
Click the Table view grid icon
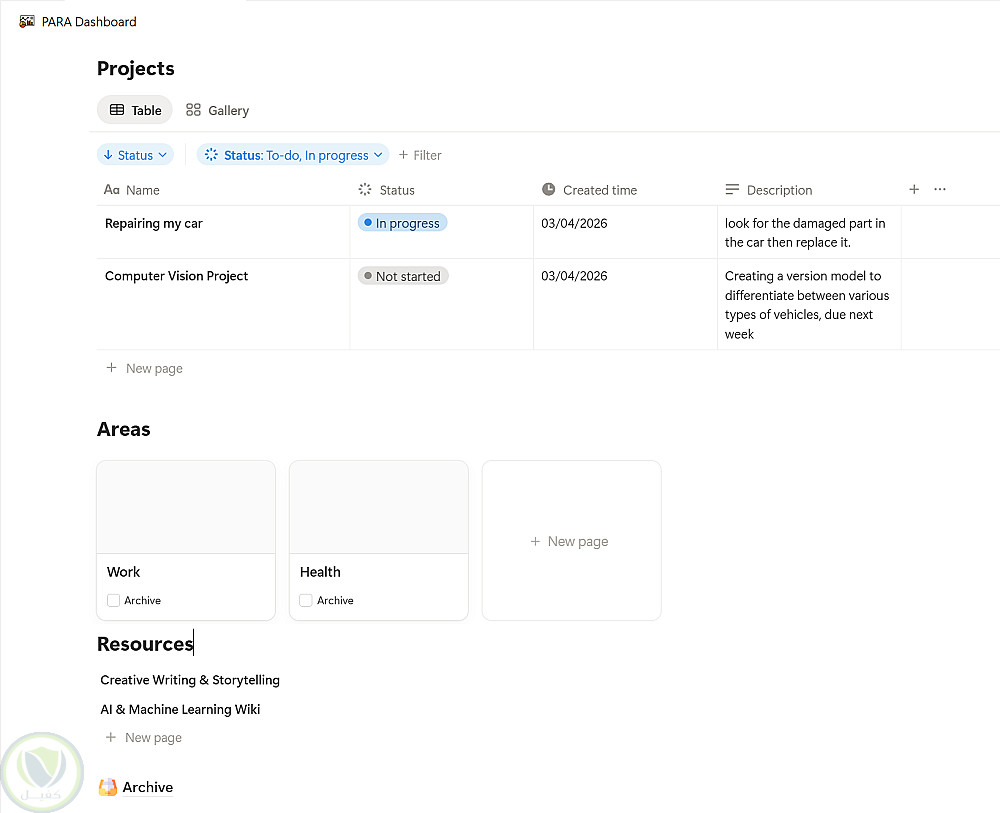117,110
